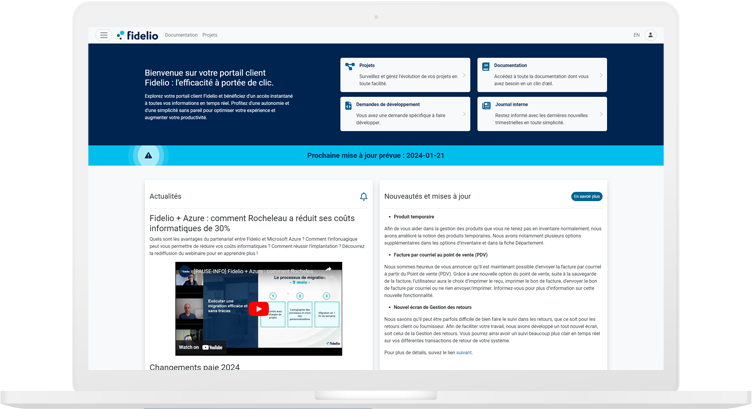752x409 pixels.
Task: Follow the suivant link
Action: 463,352
